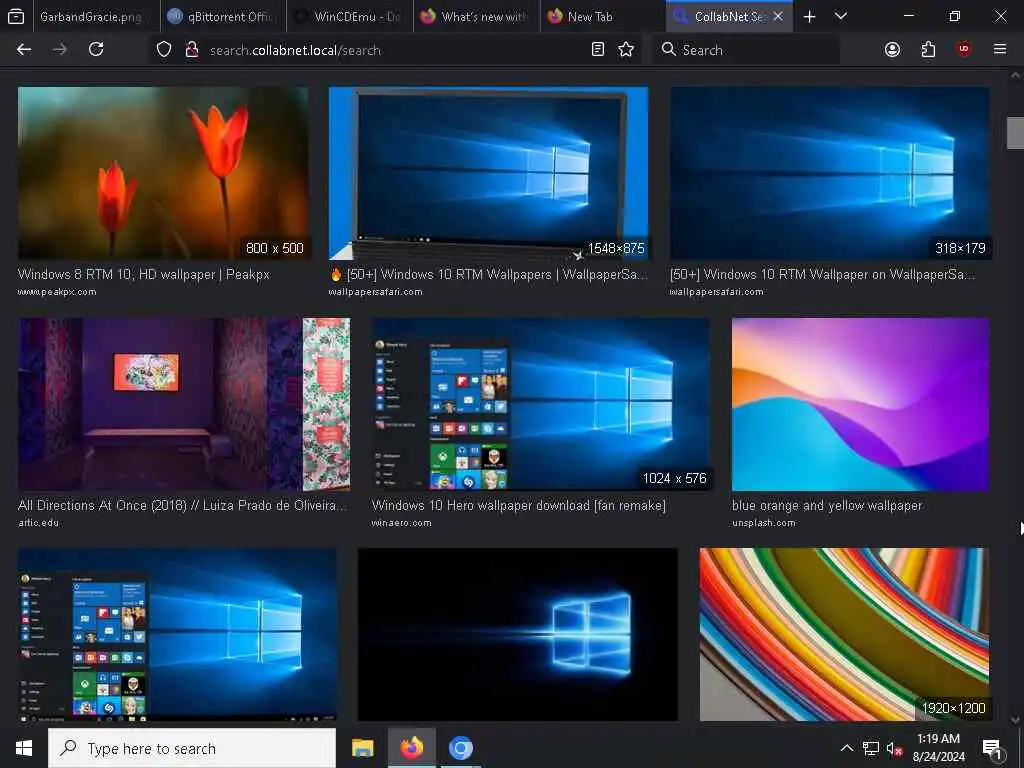Click the scrollbar down arrow
Image resolution: width=1024 pixels, height=768 pixels.
[x=1015, y=720]
